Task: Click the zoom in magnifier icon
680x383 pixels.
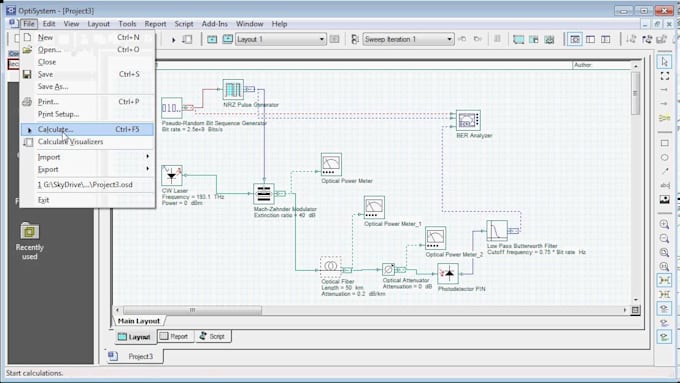Action: 664,224
